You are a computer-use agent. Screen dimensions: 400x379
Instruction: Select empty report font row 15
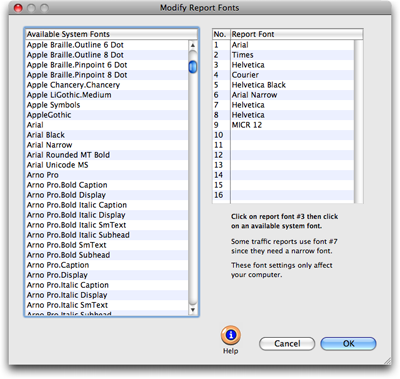[x=283, y=185]
